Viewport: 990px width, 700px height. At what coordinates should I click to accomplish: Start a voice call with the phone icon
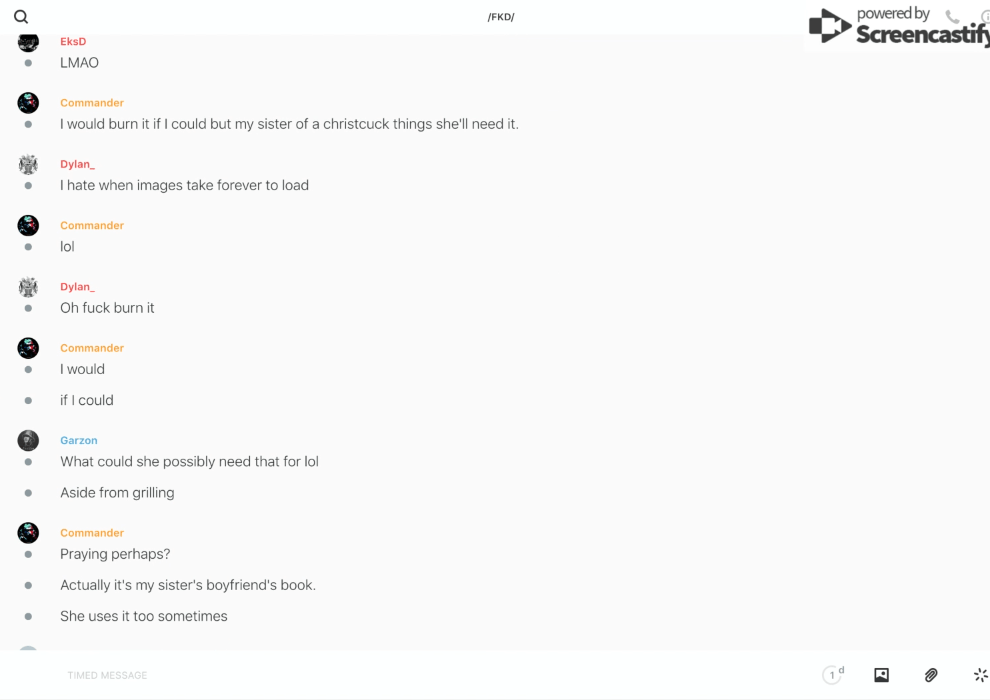click(952, 17)
